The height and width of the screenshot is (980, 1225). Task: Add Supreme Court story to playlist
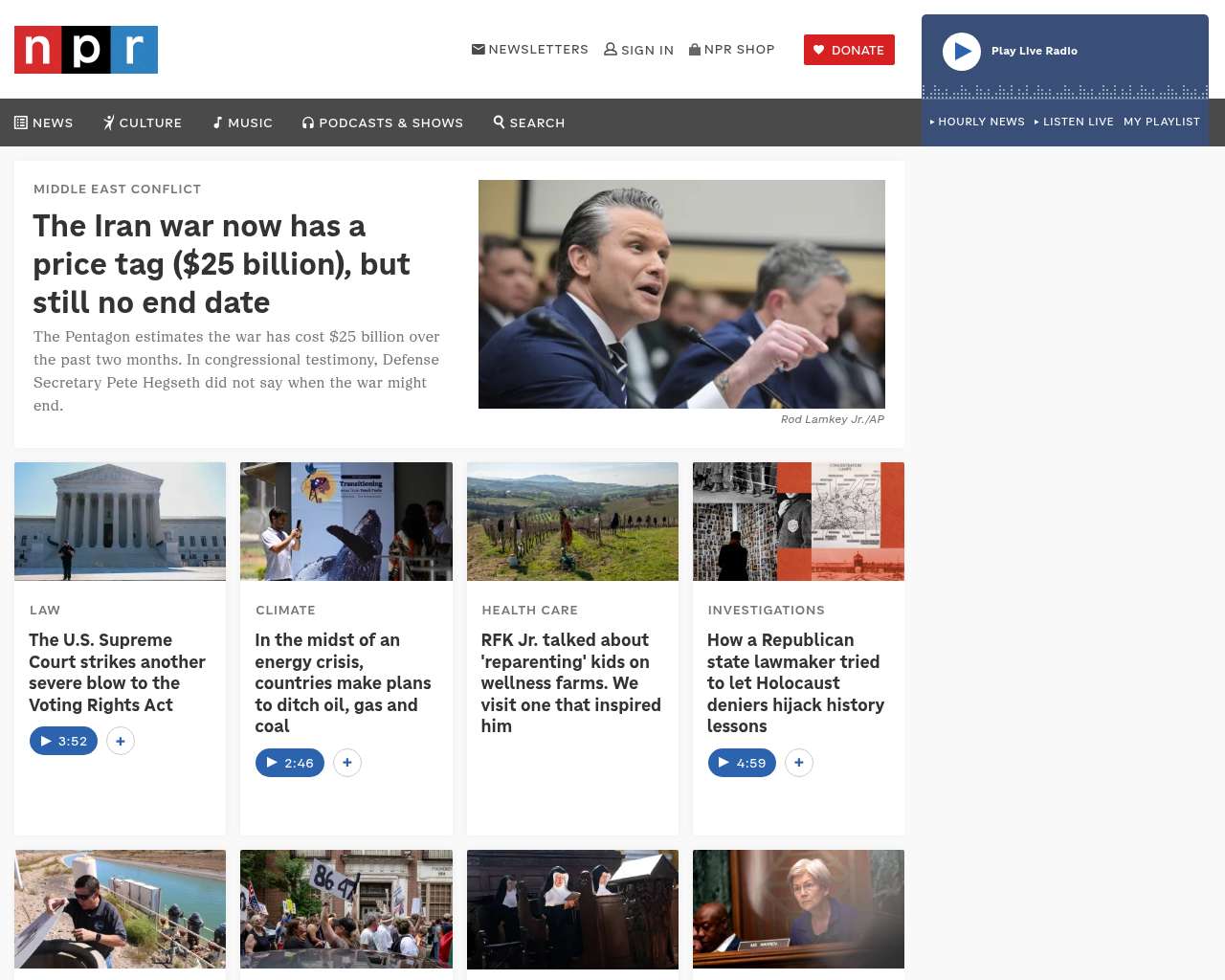pos(121,742)
